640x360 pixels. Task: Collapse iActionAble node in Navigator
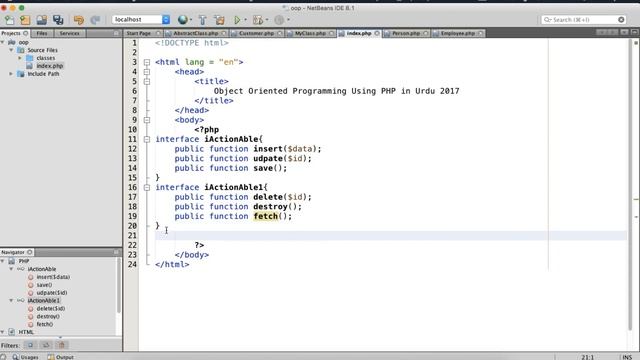11,269
